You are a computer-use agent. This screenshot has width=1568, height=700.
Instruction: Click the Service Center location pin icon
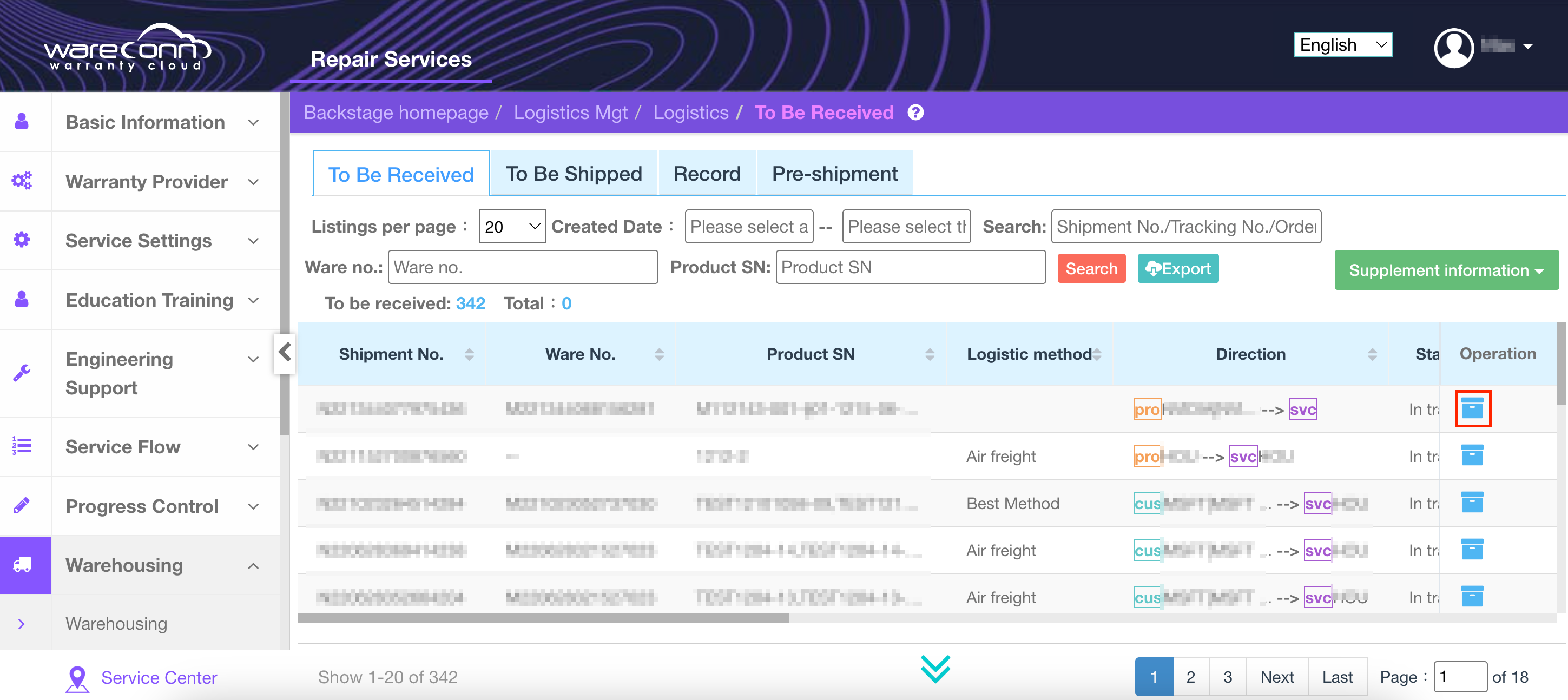[x=77, y=678]
